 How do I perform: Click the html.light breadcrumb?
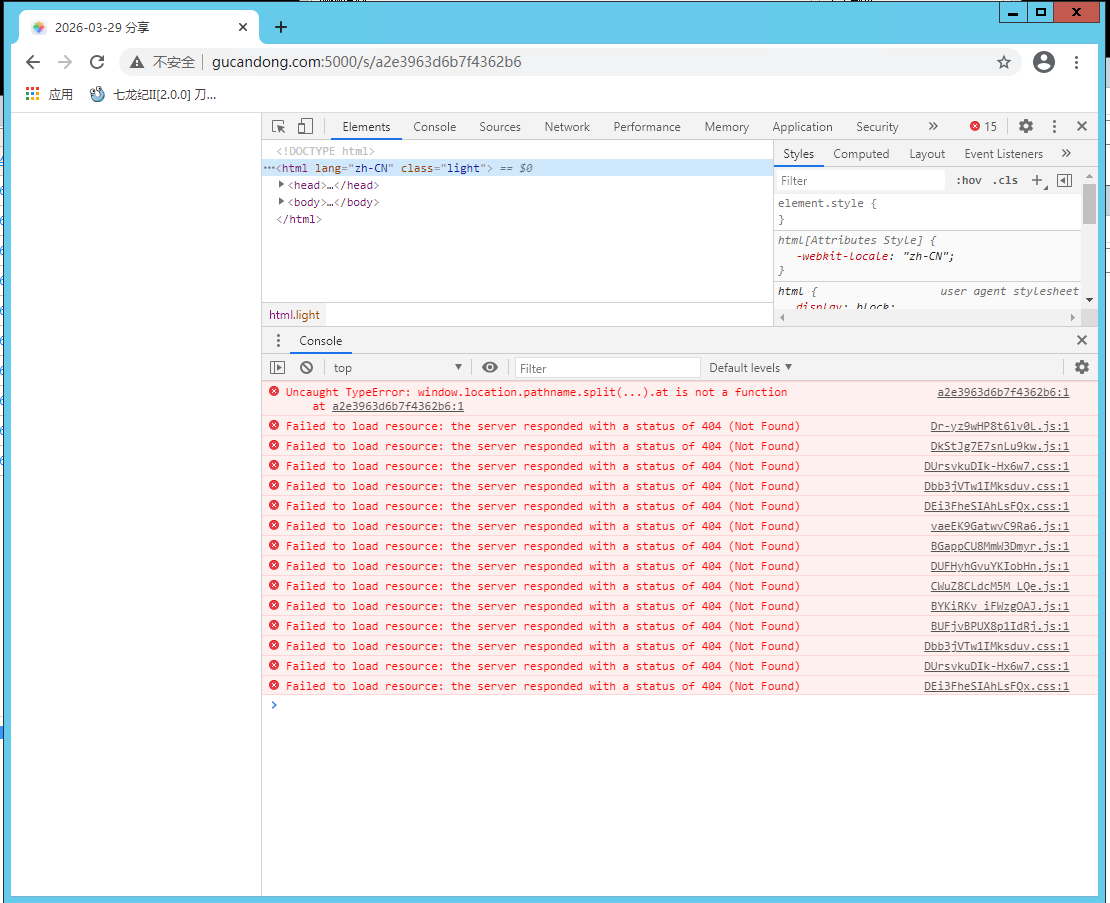[x=294, y=315]
